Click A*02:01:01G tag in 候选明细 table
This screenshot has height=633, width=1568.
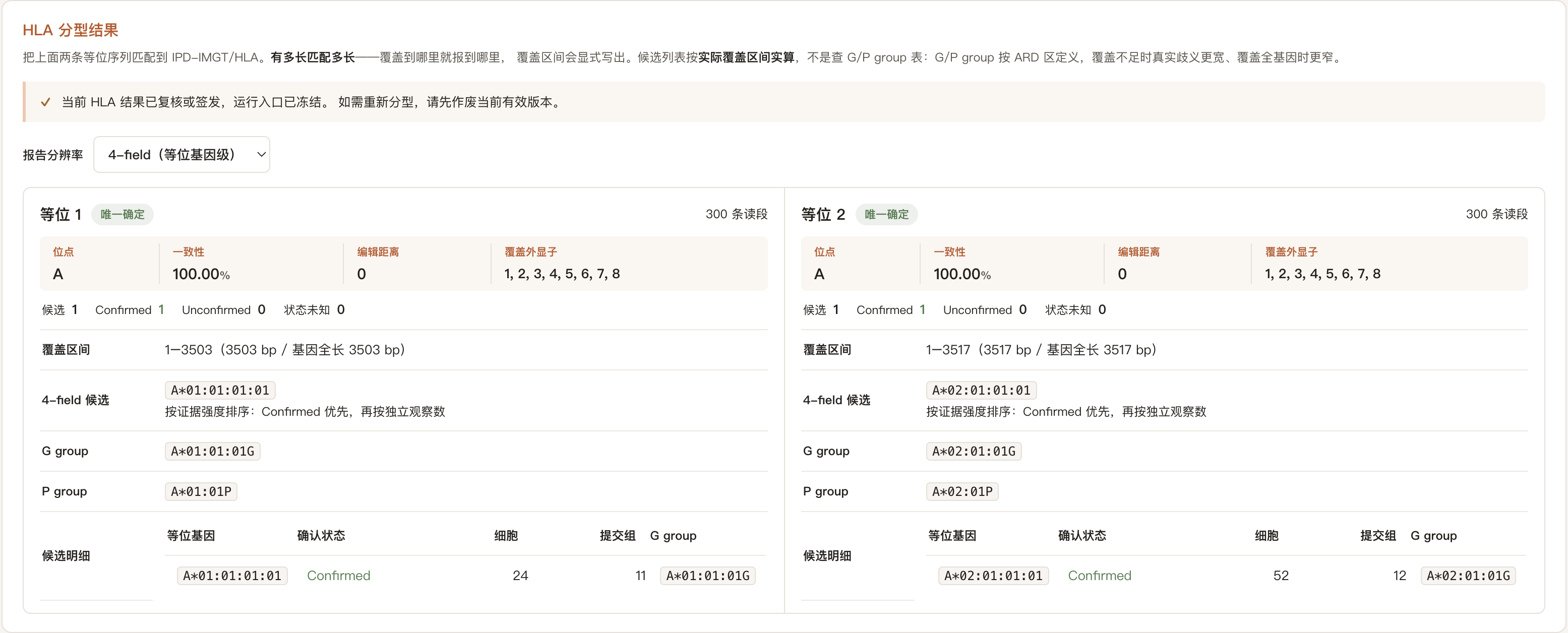(x=1468, y=576)
